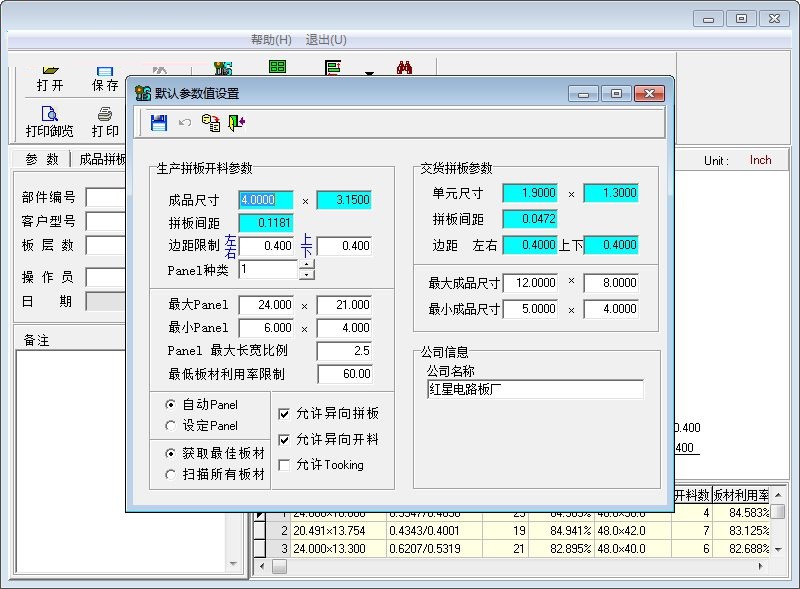Click the black dropdown arrow on the top toolbar

(368, 72)
